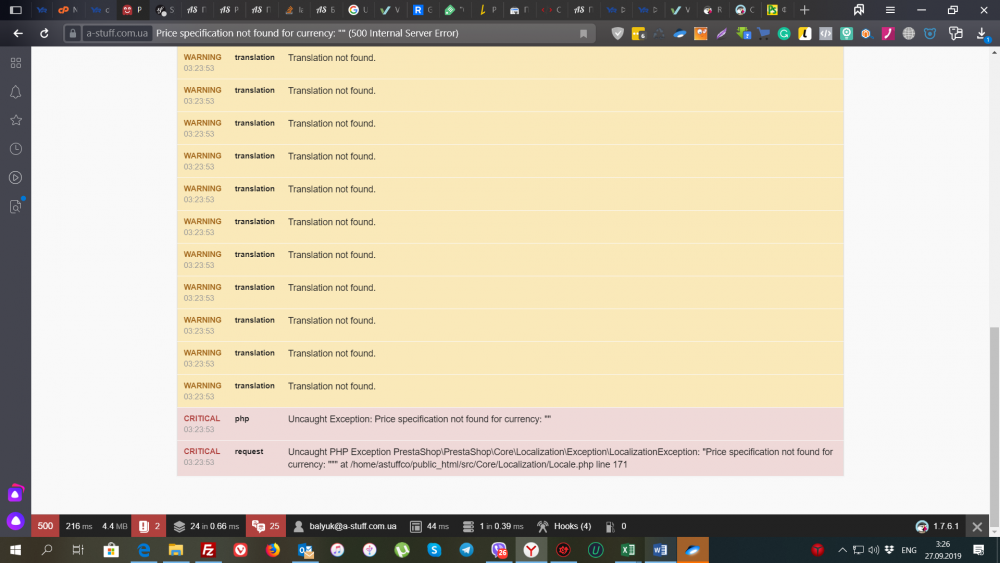Switch to the blue R icon tab

click(x=422, y=10)
